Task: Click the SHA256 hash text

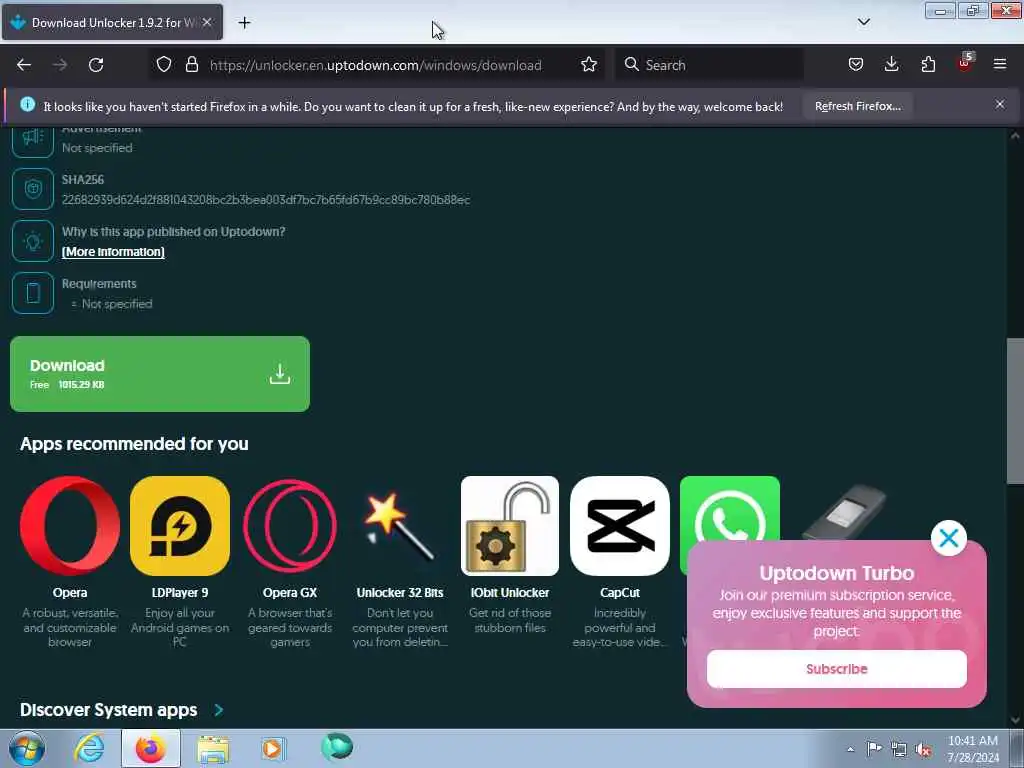Action: click(x=266, y=200)
